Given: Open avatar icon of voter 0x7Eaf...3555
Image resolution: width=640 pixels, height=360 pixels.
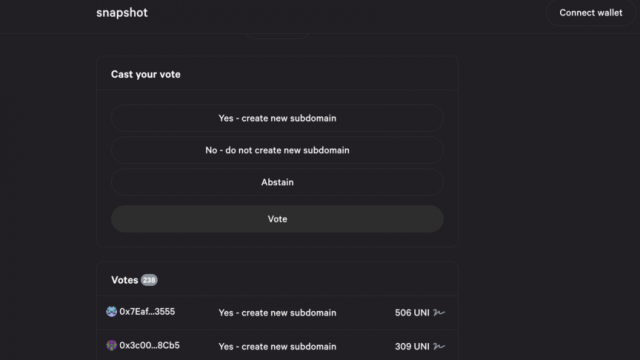Looking at the screenshot, I should point(111,311).
